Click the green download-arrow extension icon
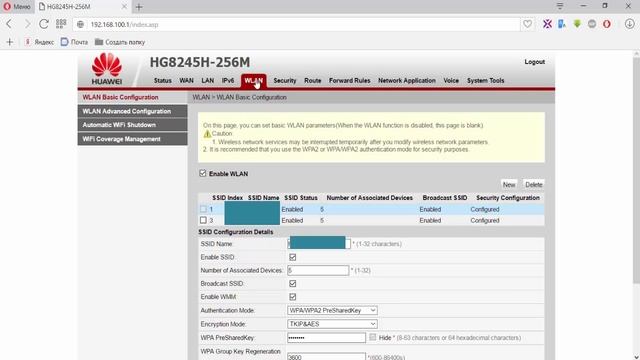 [577, 24]
